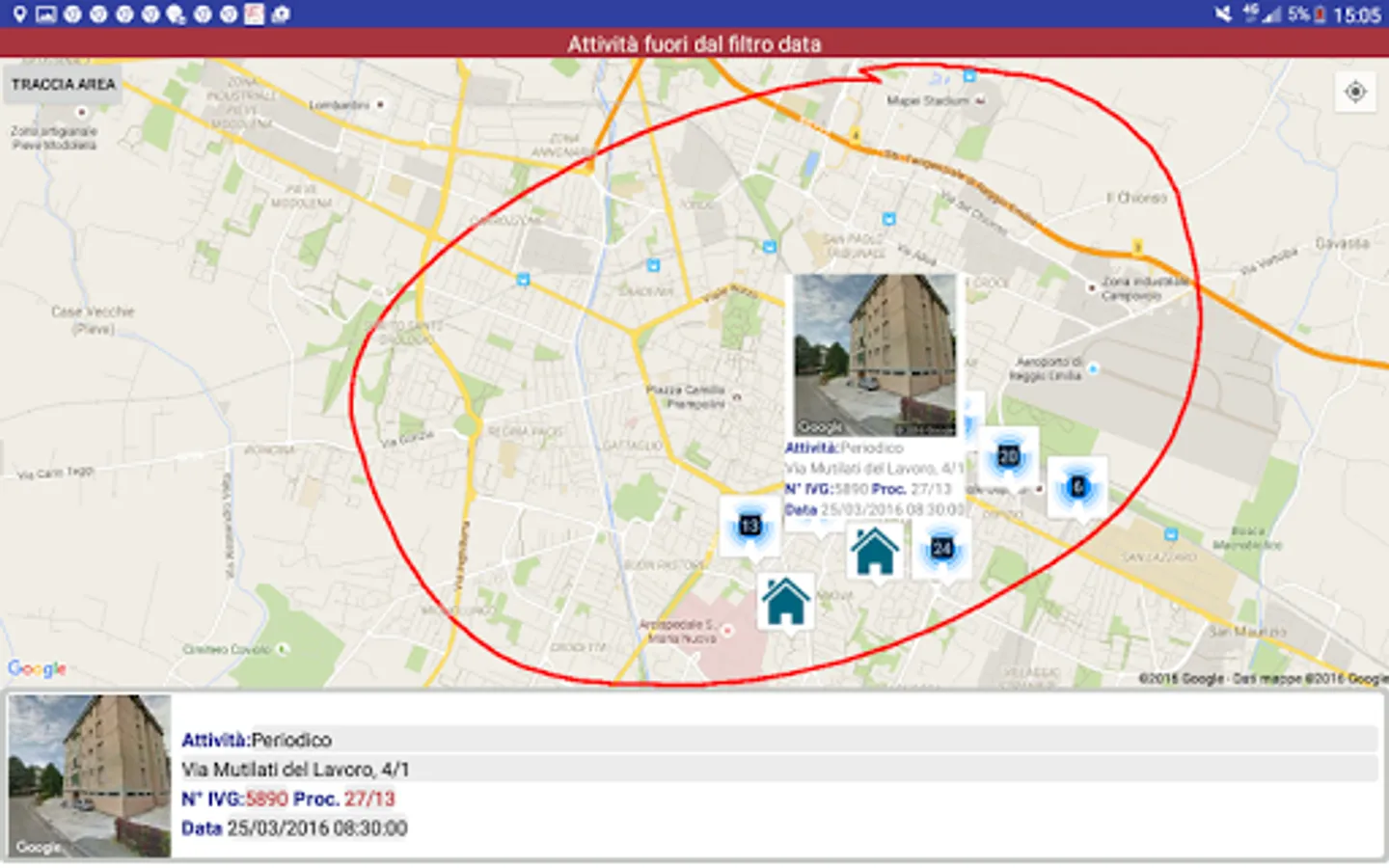Viewport: 1389px width, 868px height.
Task: Center map with the my-location icon
Action: click(x=1355, y=92)
